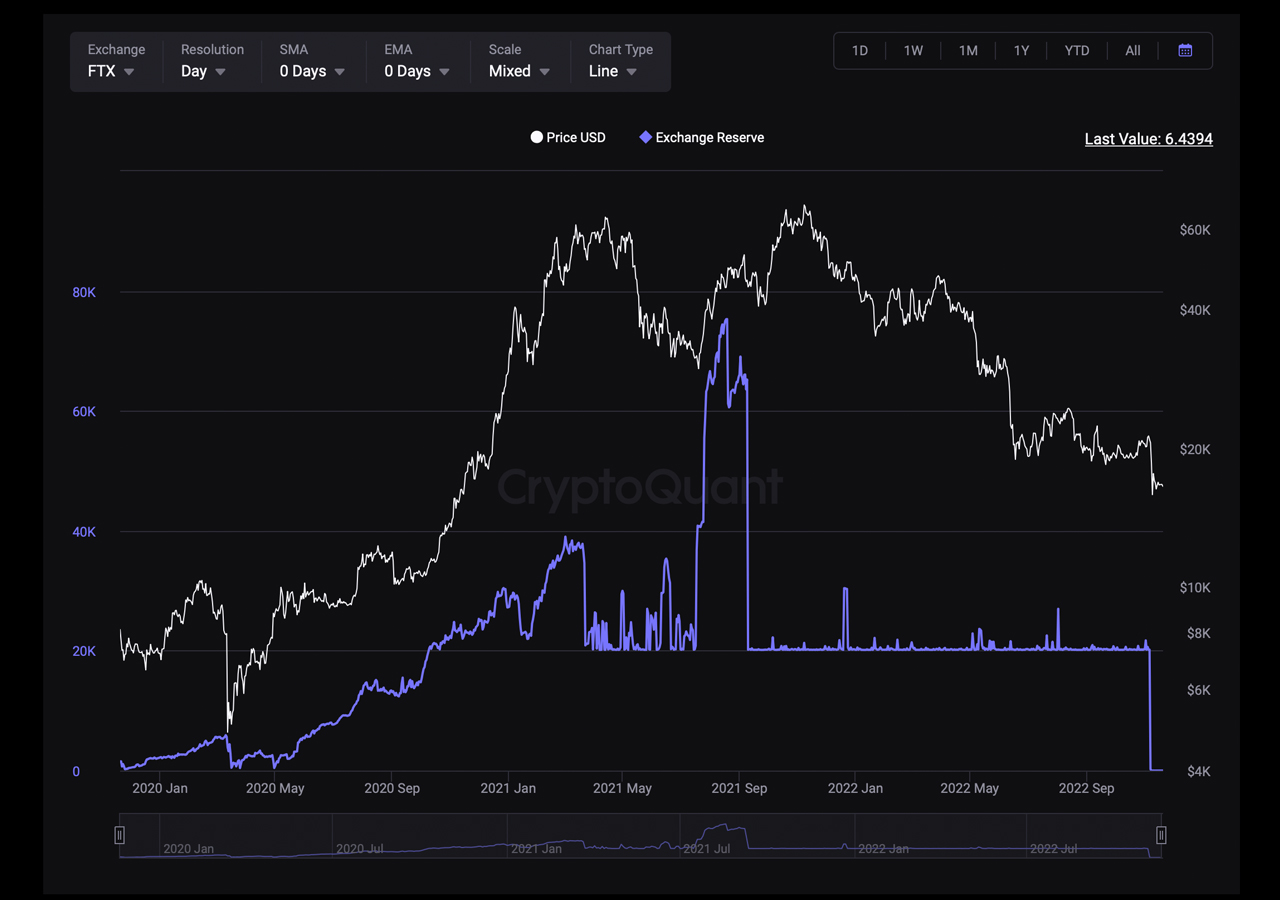Change Chart Type from Line
Screen dimensions: 1280x900
(631, 72)
